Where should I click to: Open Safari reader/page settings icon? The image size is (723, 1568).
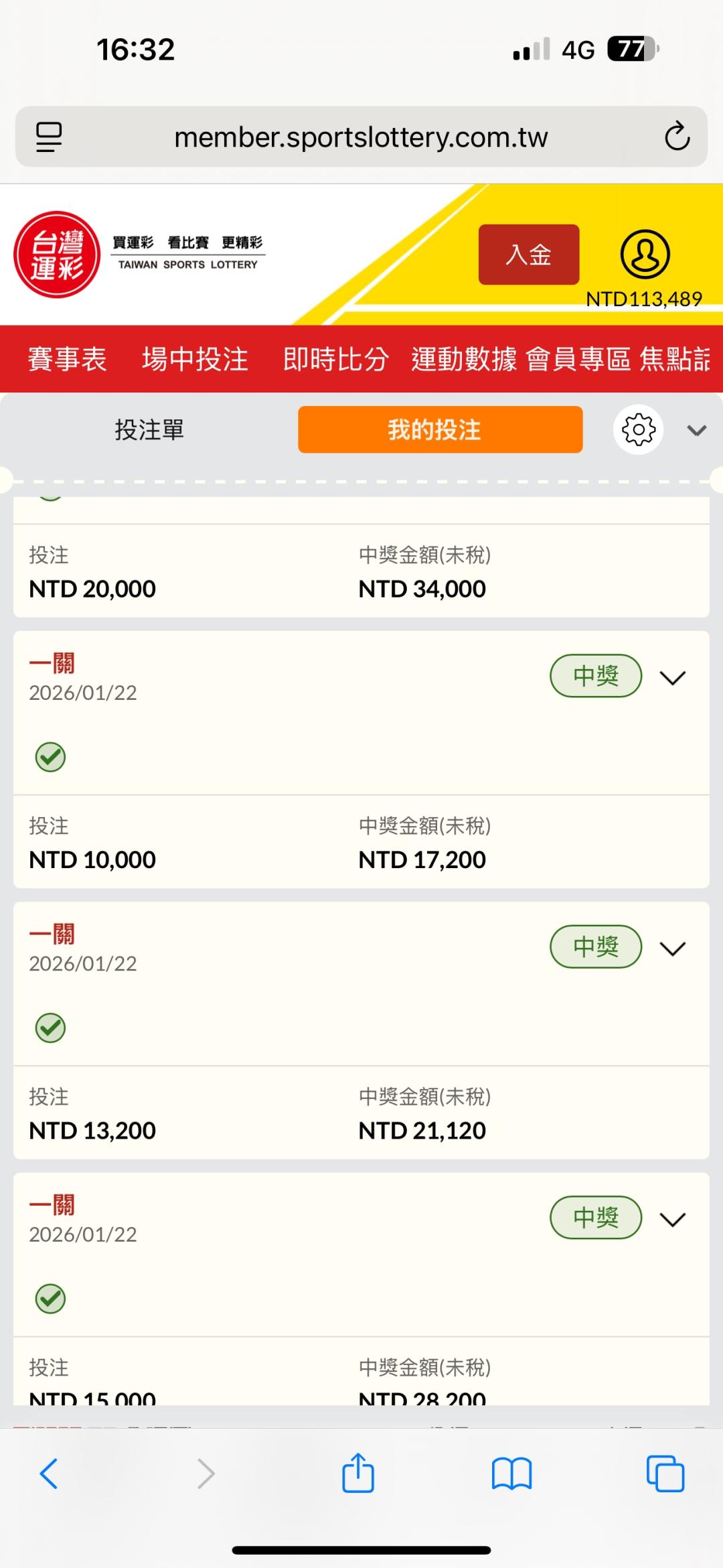pos(49,137)
